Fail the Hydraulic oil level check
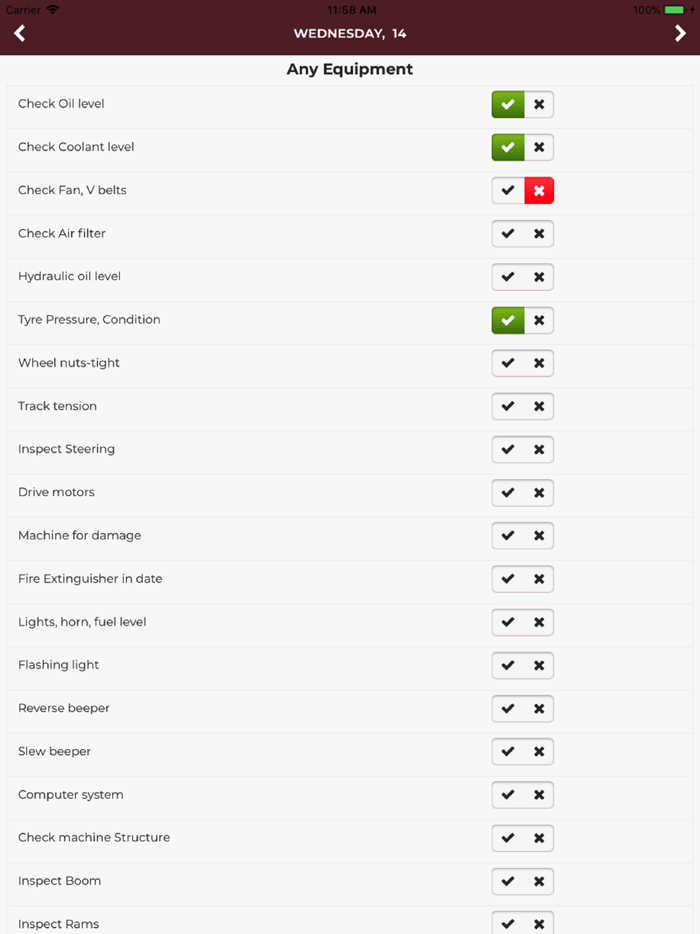Image resolution: width=700 pixels, height=934 pixels. [x=539, y=277]
